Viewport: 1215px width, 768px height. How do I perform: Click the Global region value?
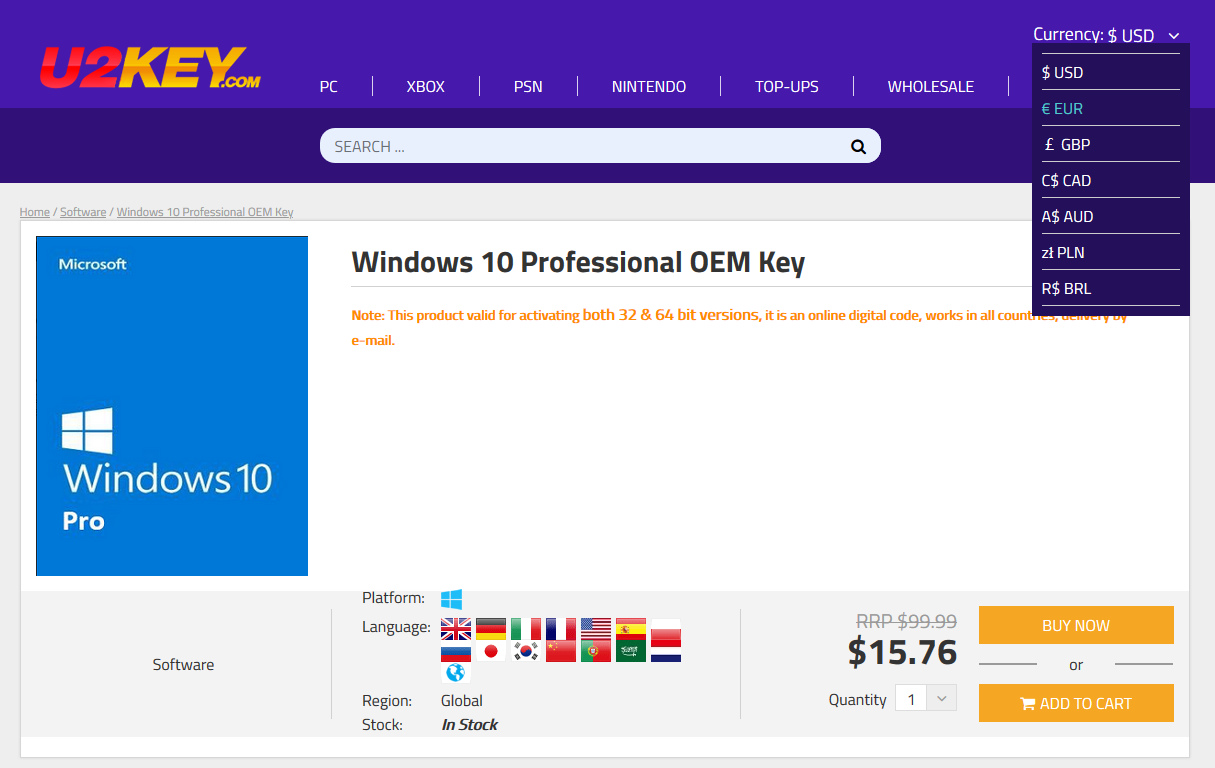pyautogui.click(x=462, y=701)
